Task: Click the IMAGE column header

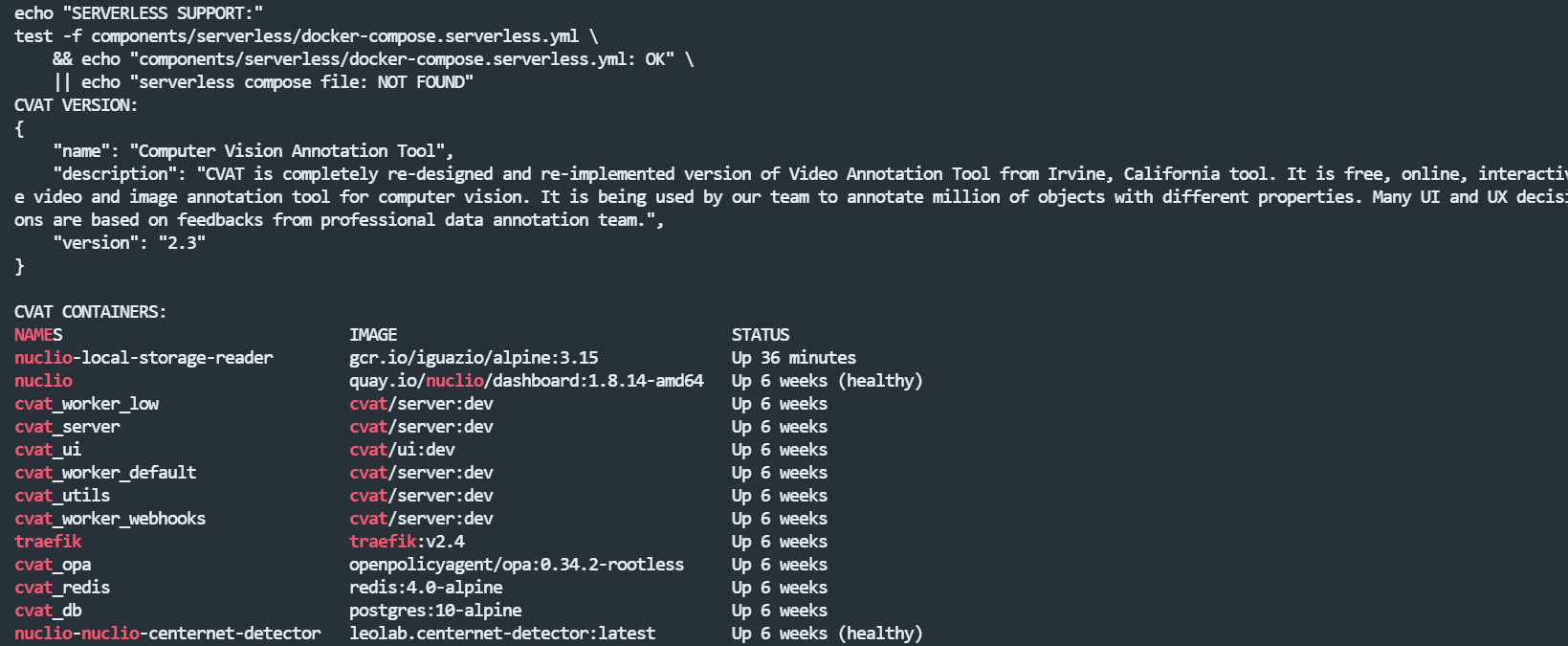Action: point(373,335)
